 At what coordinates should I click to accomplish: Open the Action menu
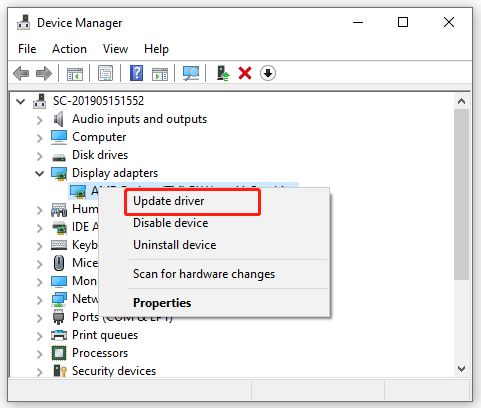click(69, 49)
